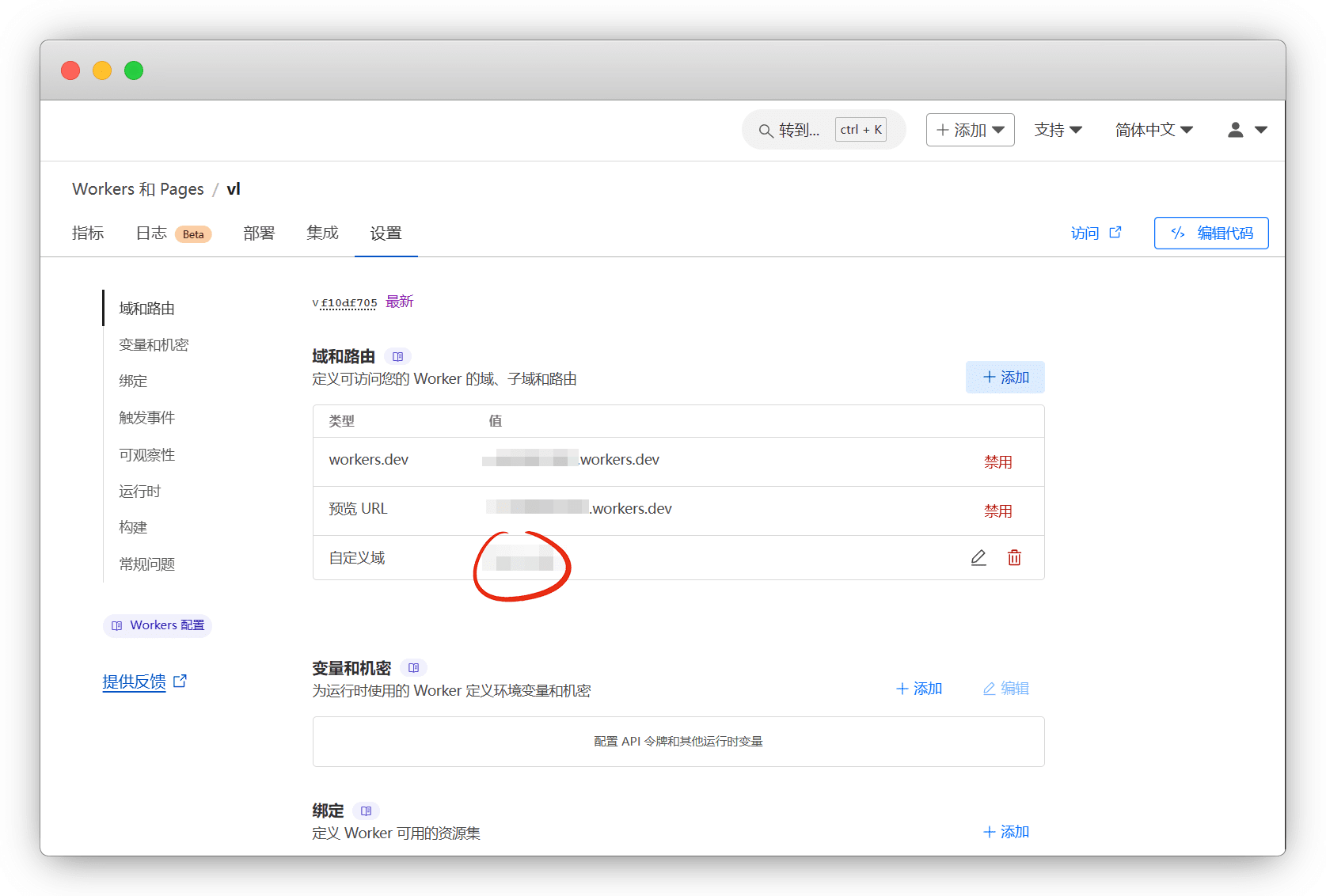Open docs icon beside 变量和机密 heading
The height and width of the screenshot is (896, 1326).
pyautogui.click(x=413, y=668)
